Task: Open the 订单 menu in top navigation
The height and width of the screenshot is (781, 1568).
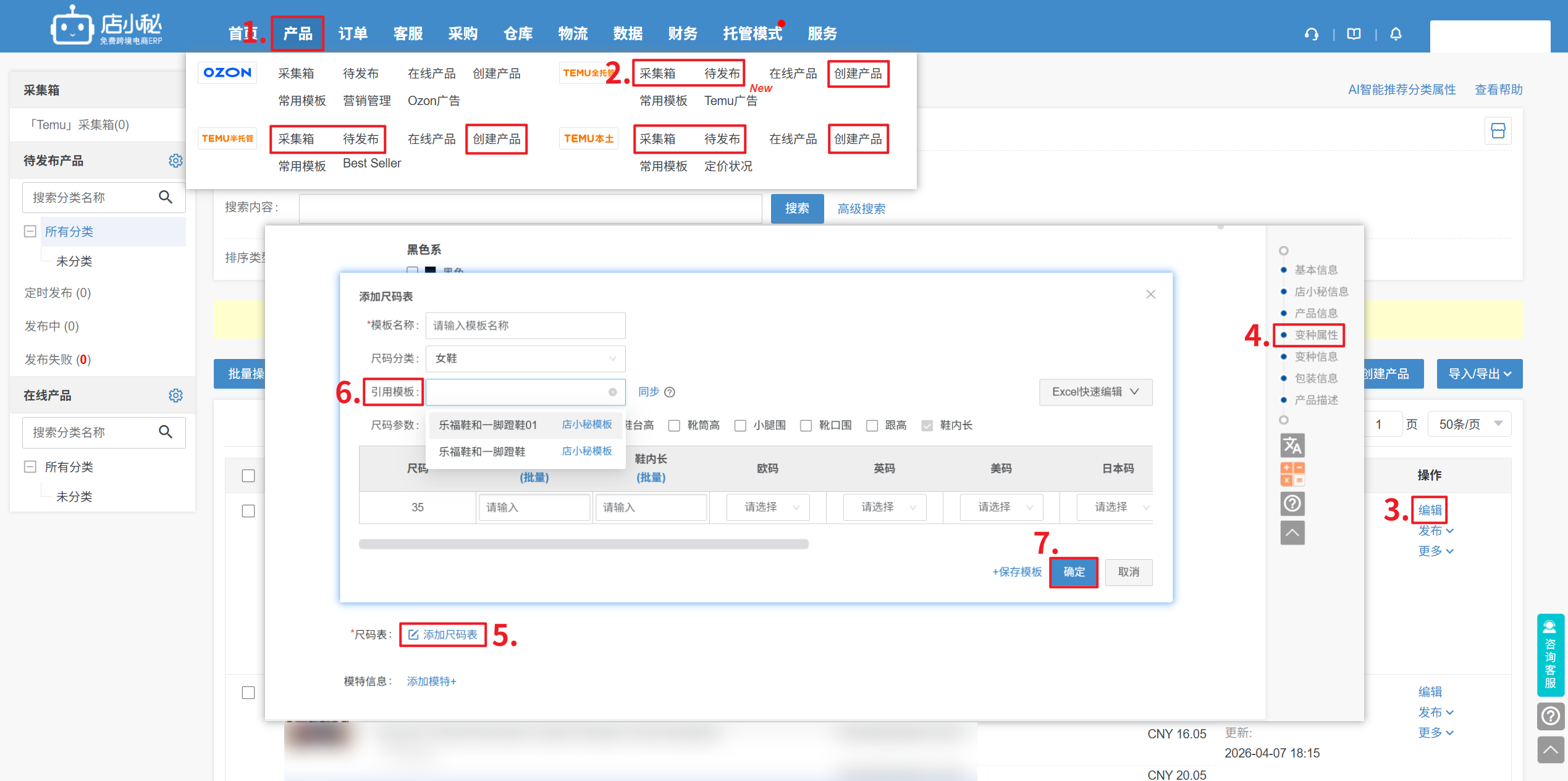Action: pyautogui.click(x=353, y=33)
